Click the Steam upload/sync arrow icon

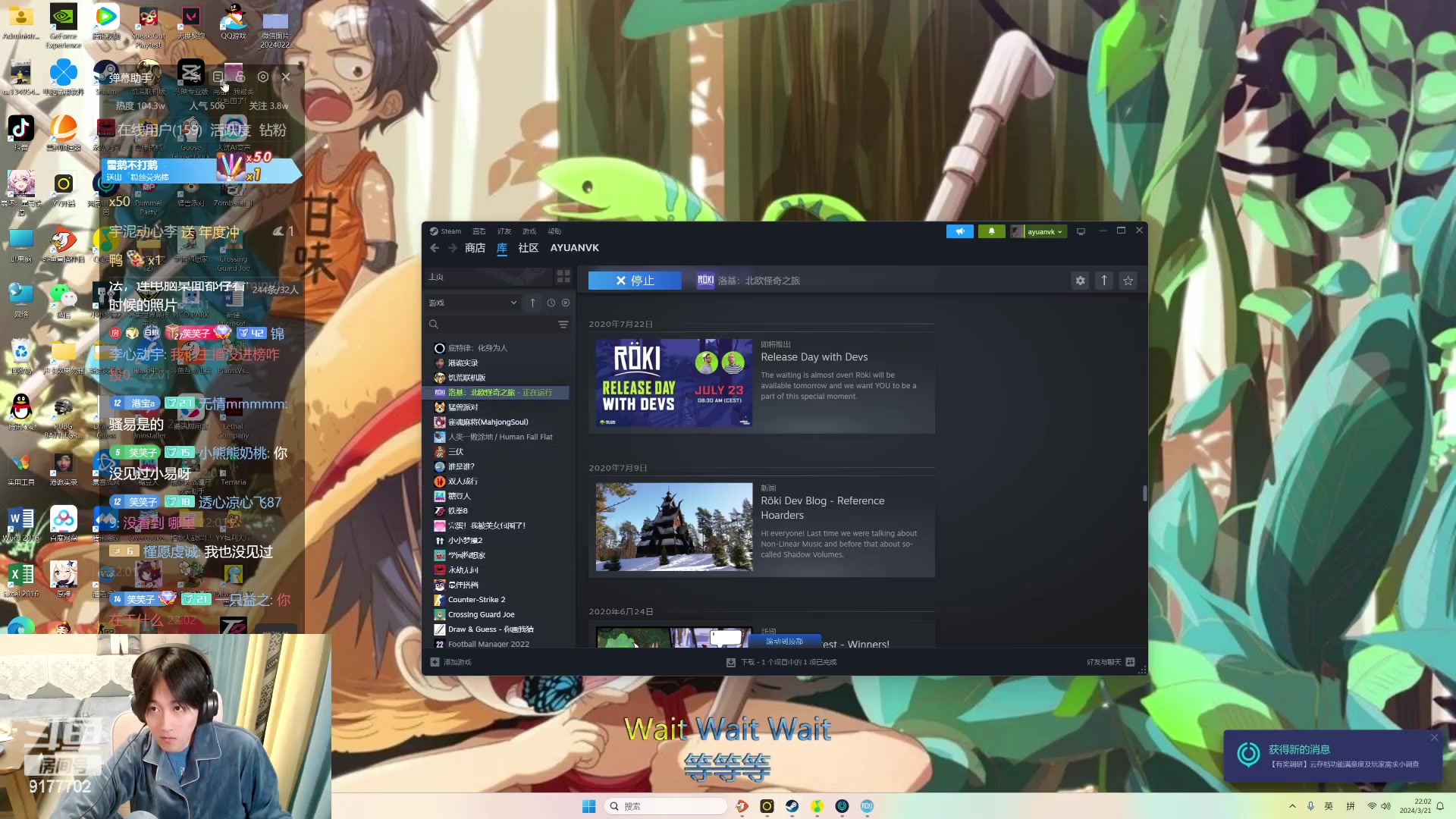point(1104,280)
